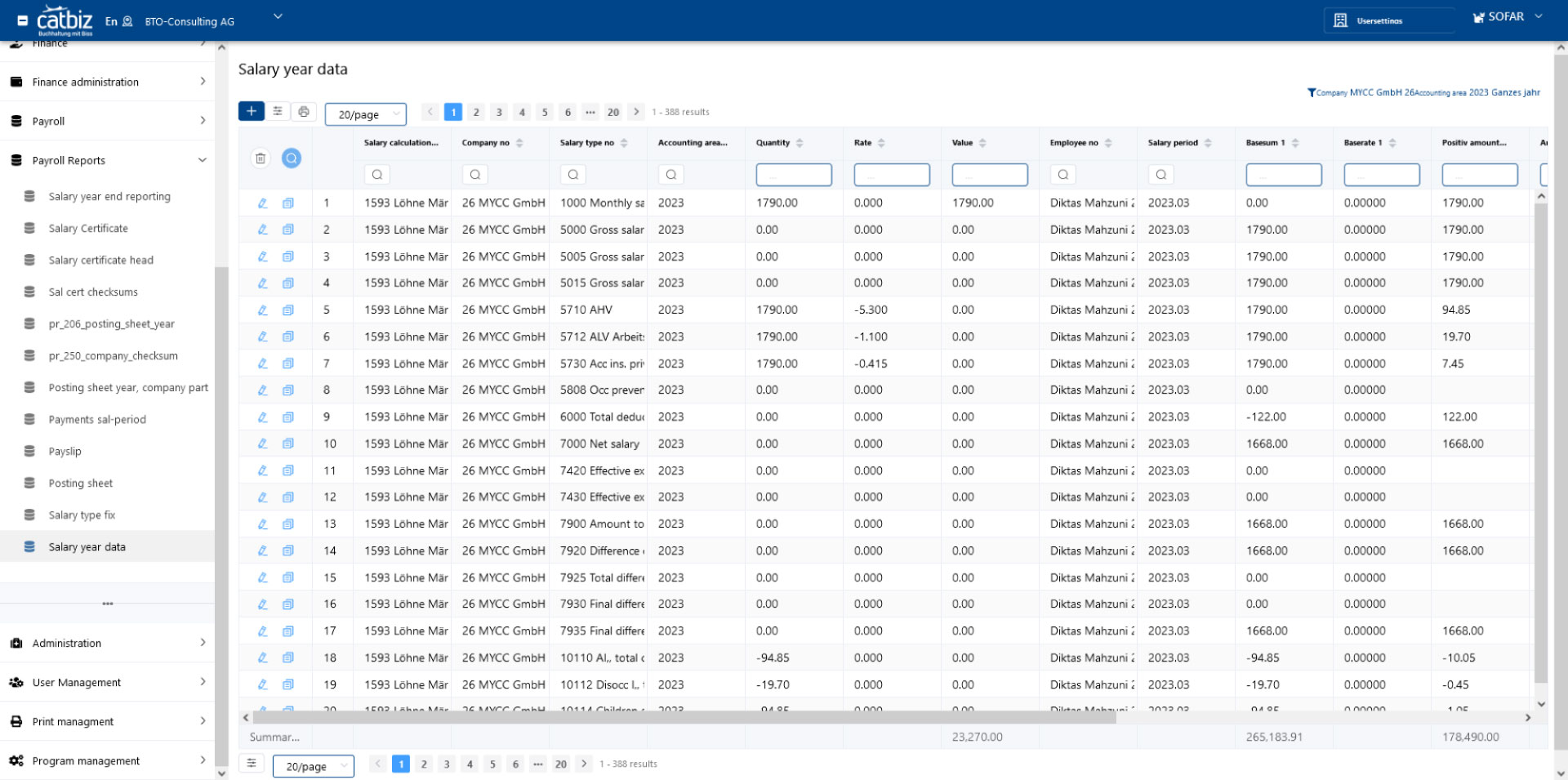This screenshot has height=780, width=1568.
Task: Sort by Quantity column arrows
Action: click(x=800, y=143)
